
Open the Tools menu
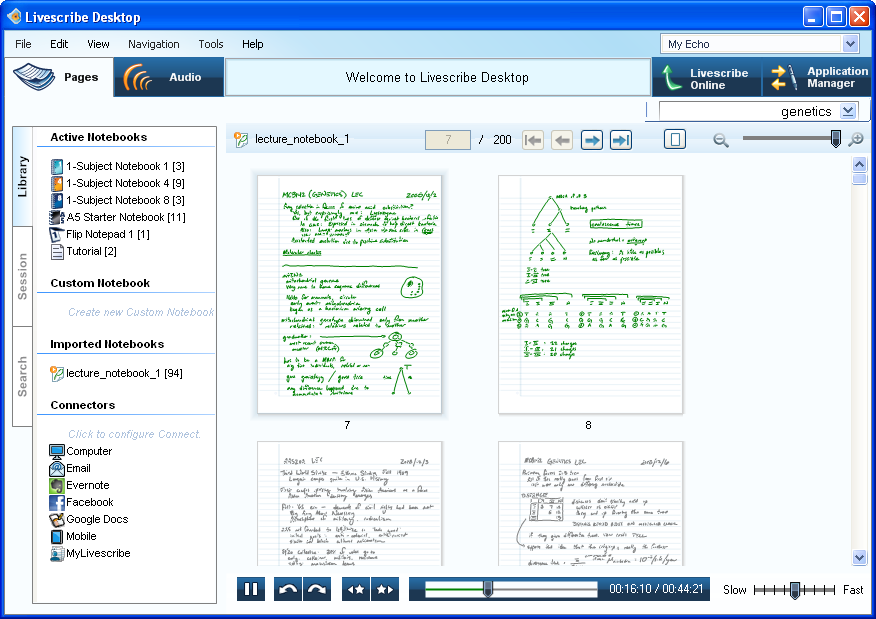[x=210, y=44]
